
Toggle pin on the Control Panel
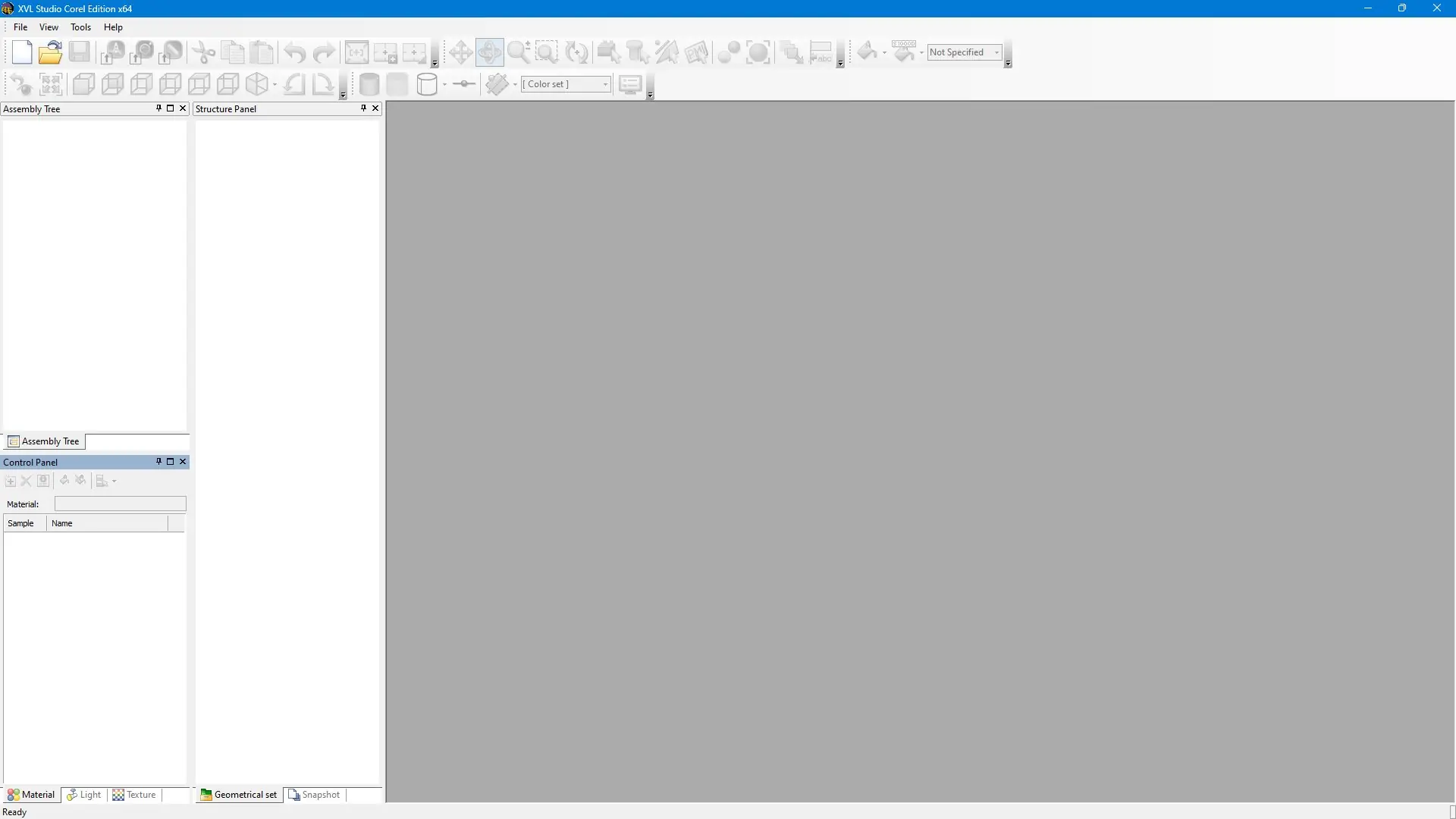[x=158, y=462]
